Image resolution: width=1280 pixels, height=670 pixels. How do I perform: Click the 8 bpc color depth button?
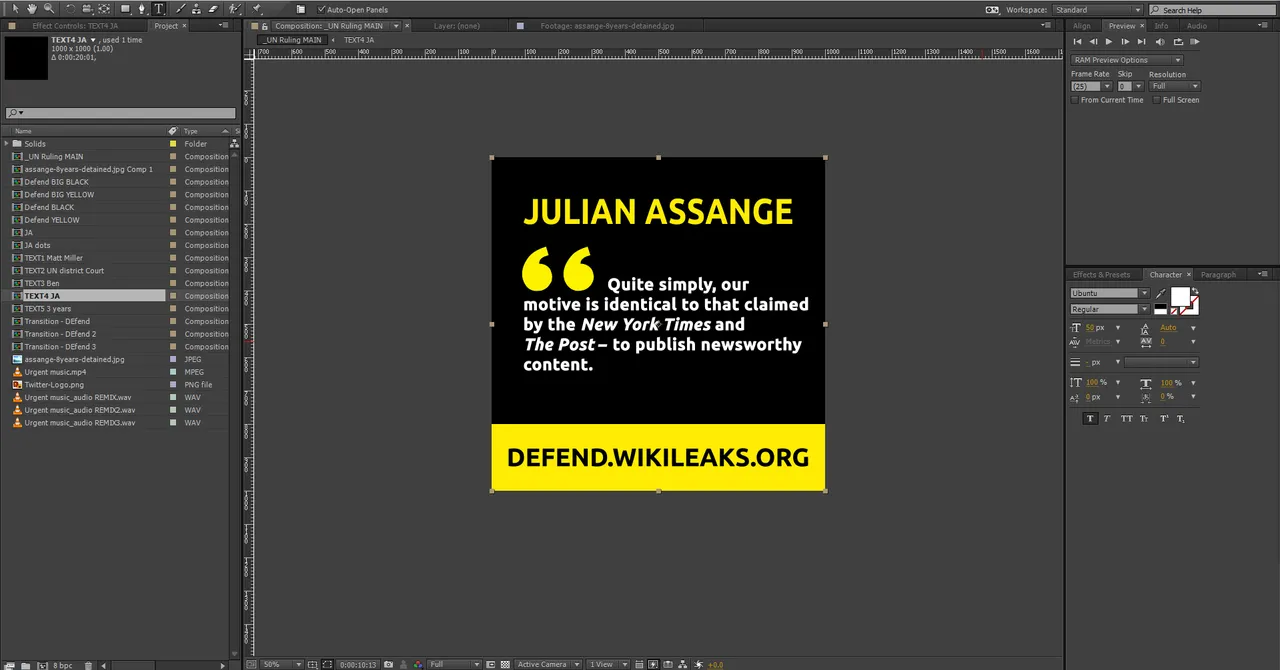[x=62, y=665]
